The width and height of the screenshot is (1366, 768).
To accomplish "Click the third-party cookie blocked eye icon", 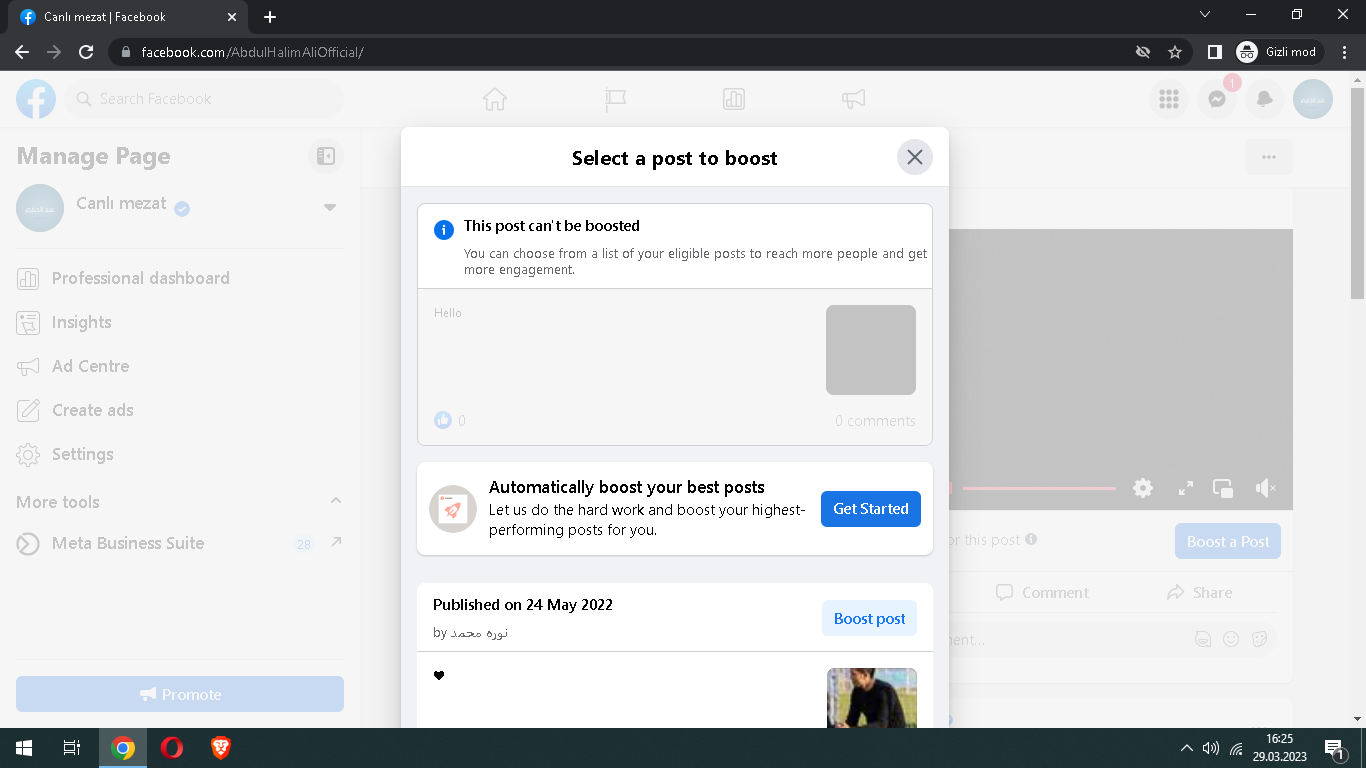I will [x=1143, y=52].
